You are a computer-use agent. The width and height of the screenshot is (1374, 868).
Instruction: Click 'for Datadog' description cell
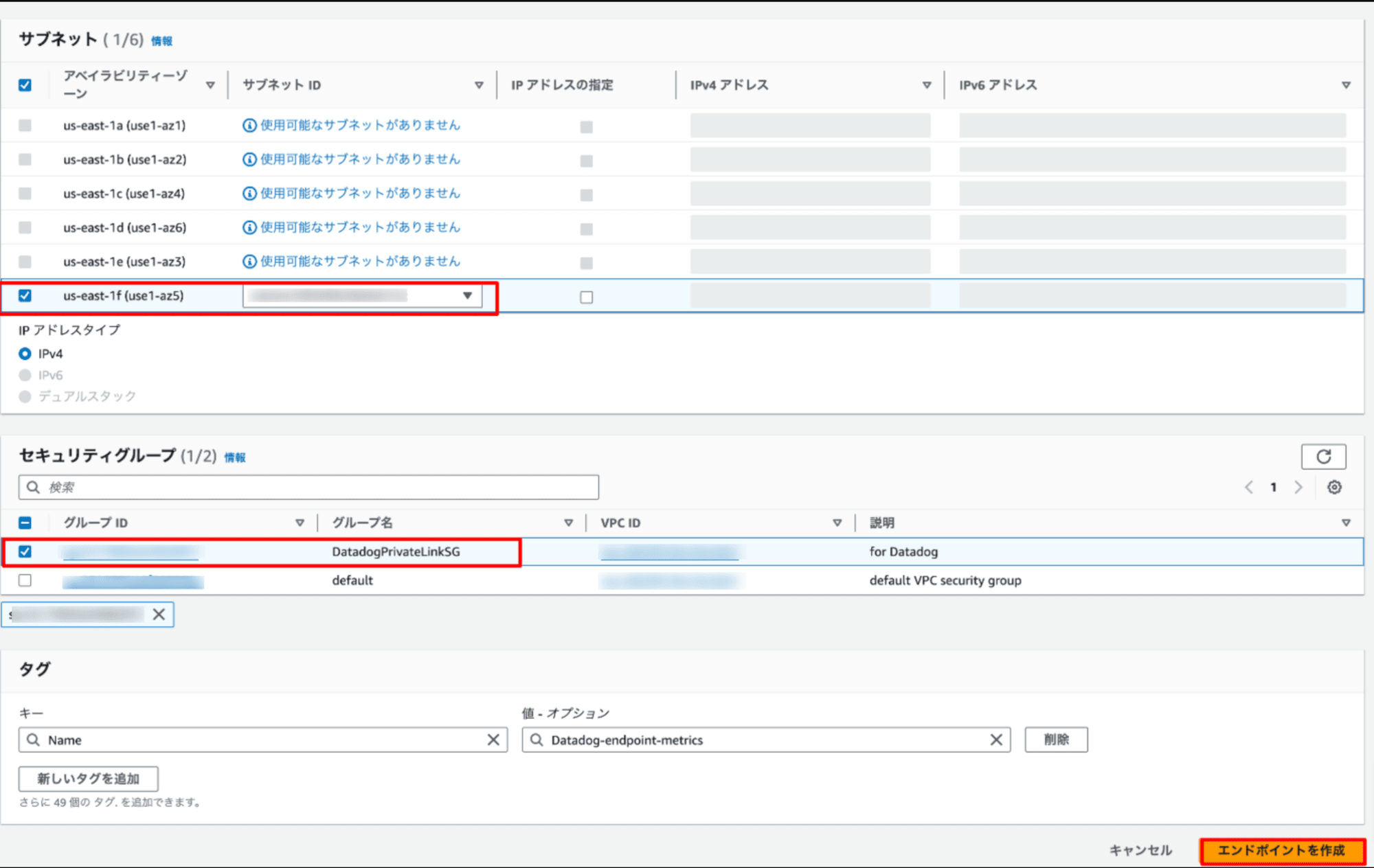click(x=903, y=551)
